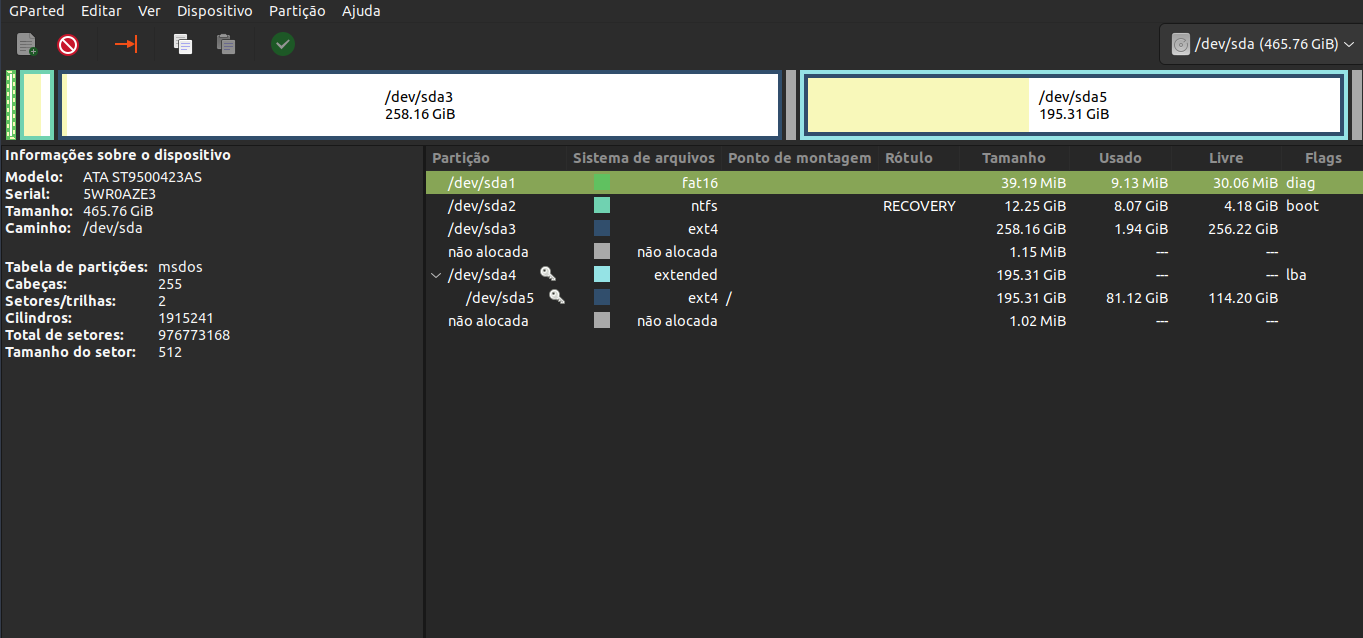Viewport: 1363px width, 638px height.
Task: Click the ntfs teal color swatch
Action: tap(602, 205)
